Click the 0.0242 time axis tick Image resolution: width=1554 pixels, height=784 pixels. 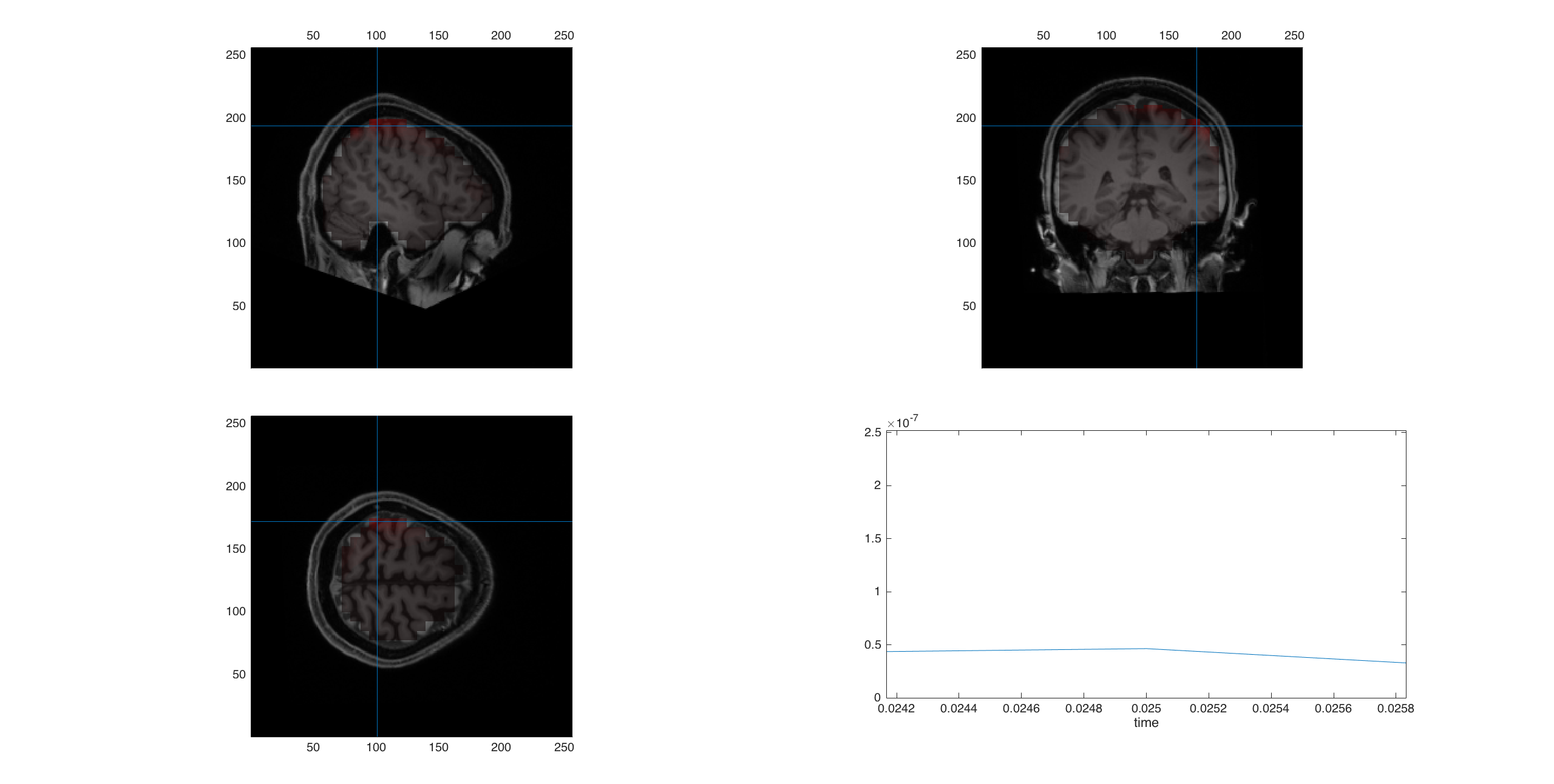tap(896, 708)
